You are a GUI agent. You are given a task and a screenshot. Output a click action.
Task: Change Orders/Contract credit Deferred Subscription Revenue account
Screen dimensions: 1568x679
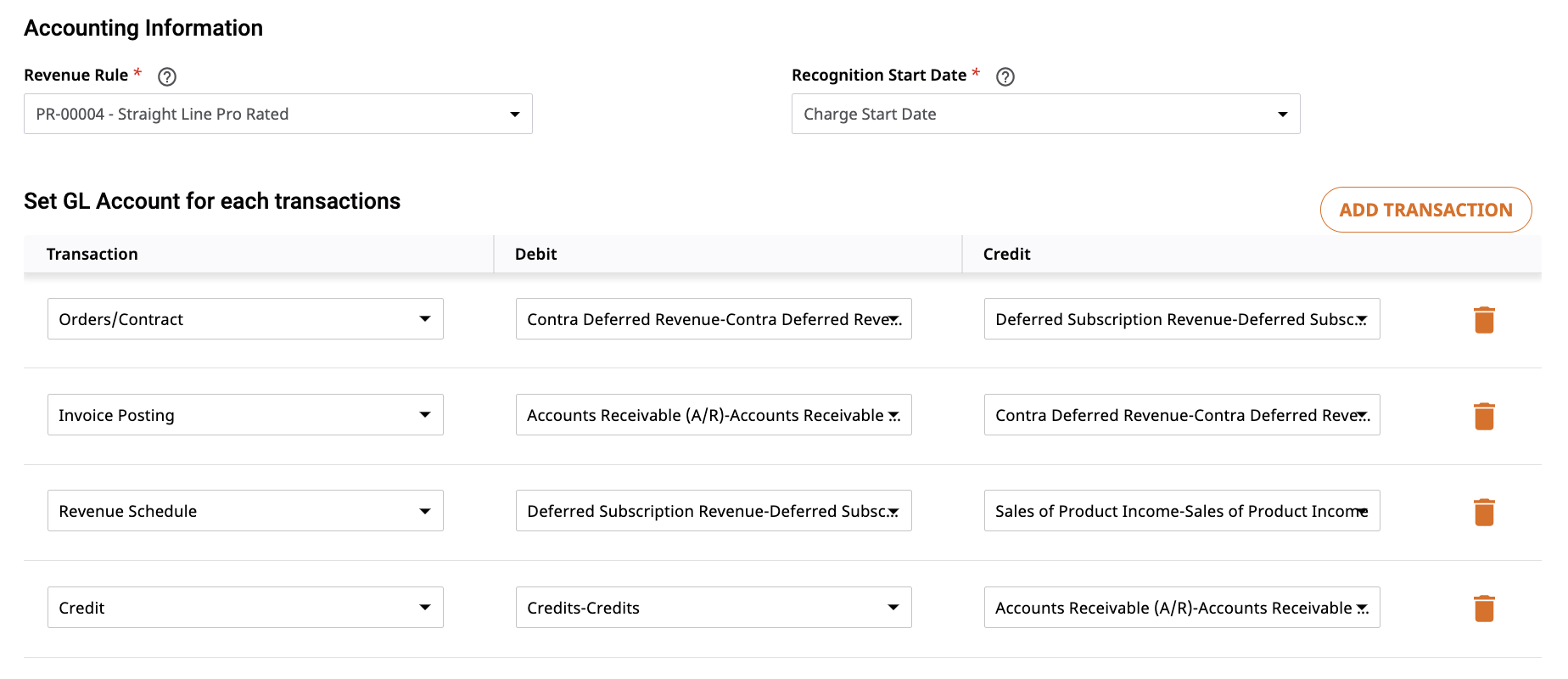pos(1182,319)
